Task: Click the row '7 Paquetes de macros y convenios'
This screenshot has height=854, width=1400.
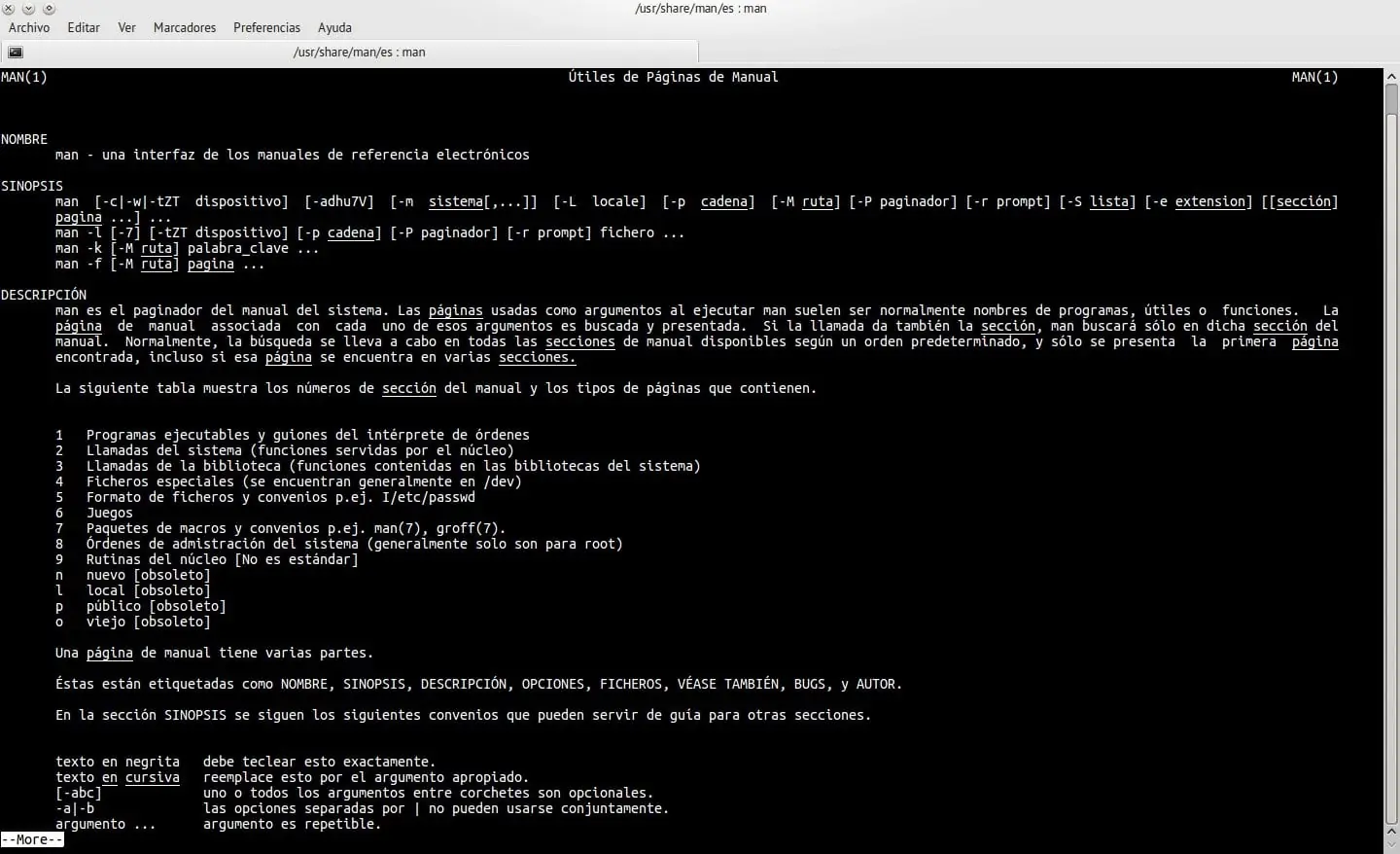Action: pos(281,528)
